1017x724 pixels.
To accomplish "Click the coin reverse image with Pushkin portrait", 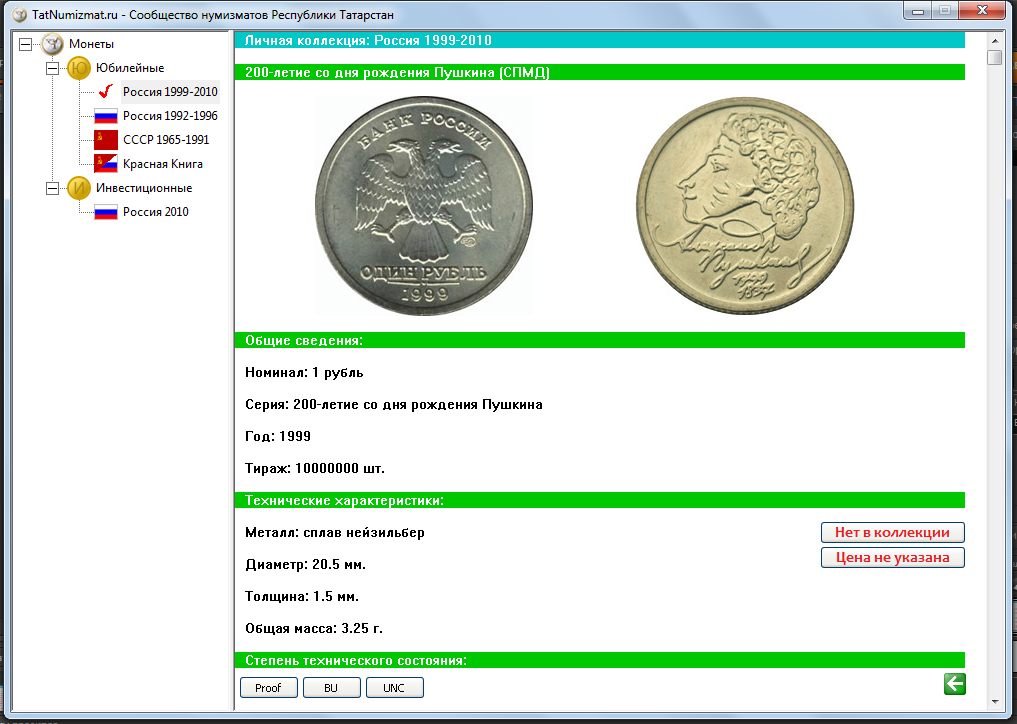I will (x=745, y=206).
